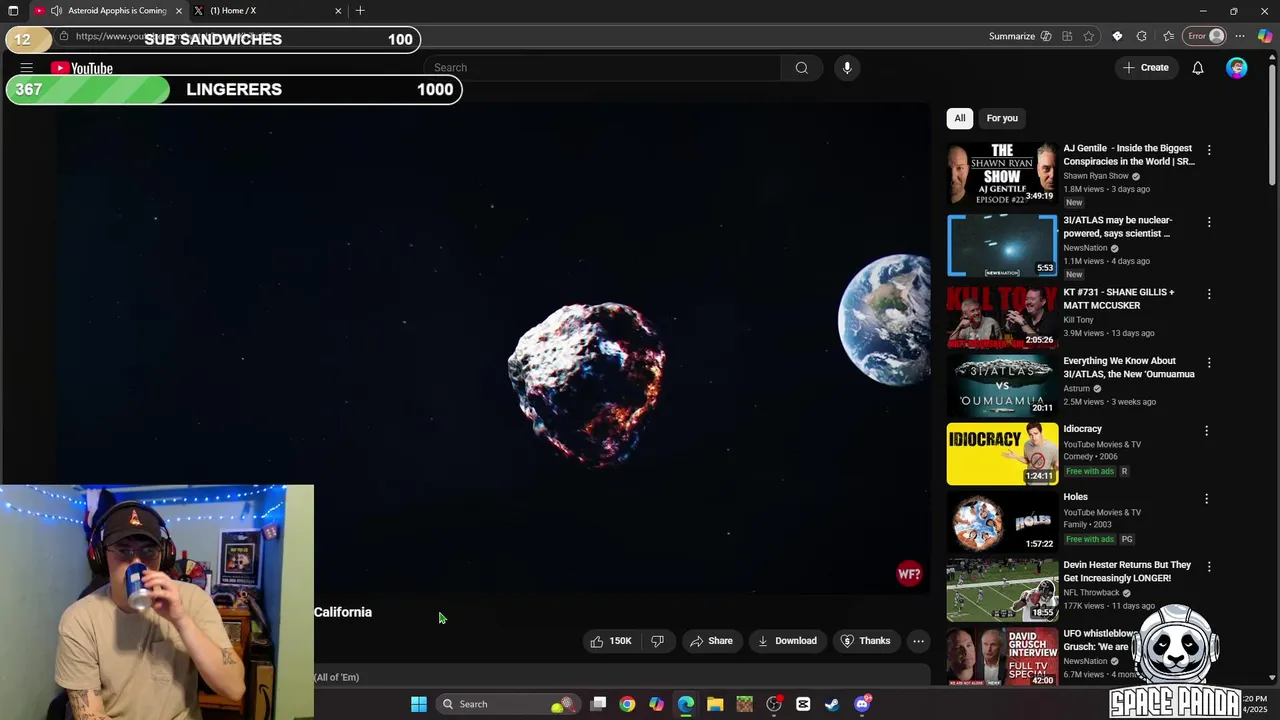Open the YouTube notifications bell
This screenshot has width=1280, height=720.
[1198, 68]
